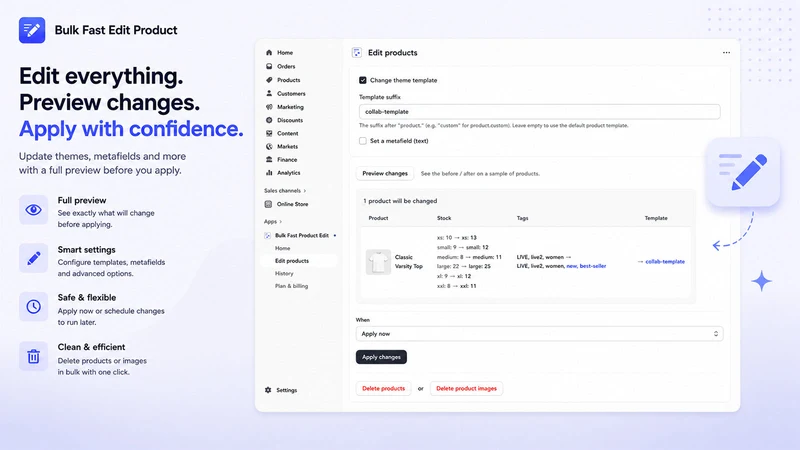Go to Products in the sidebar
Screen dimensions: 800x450
(289, 80)
